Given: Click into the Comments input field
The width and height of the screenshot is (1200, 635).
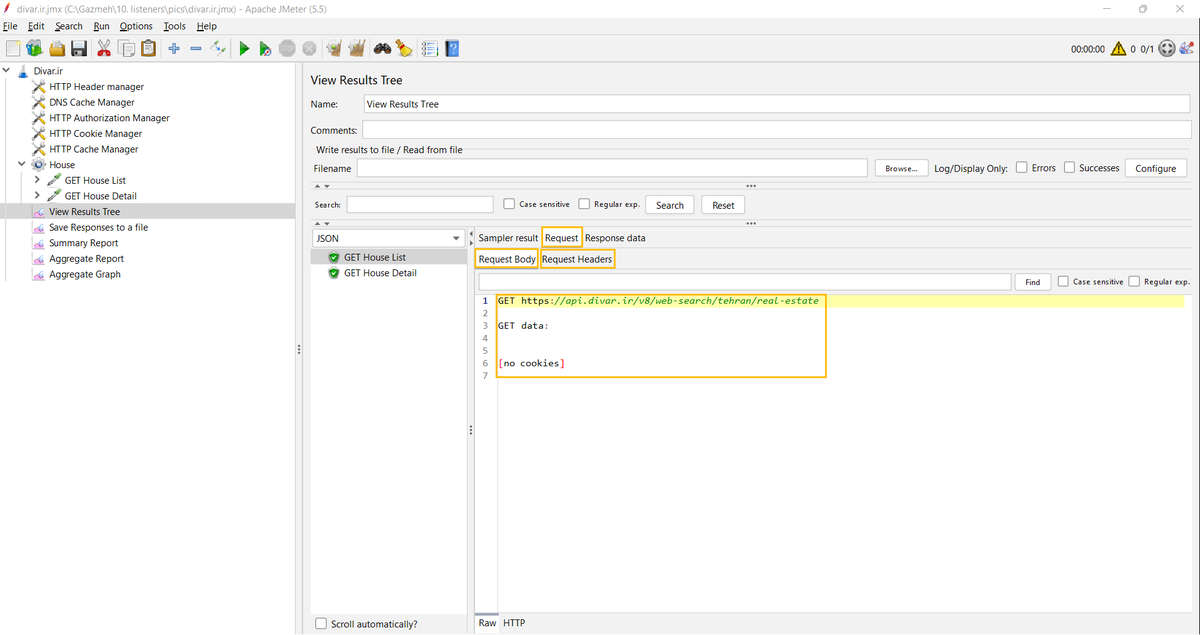Looking at the screenshot, I should click(x=776, y=130).
